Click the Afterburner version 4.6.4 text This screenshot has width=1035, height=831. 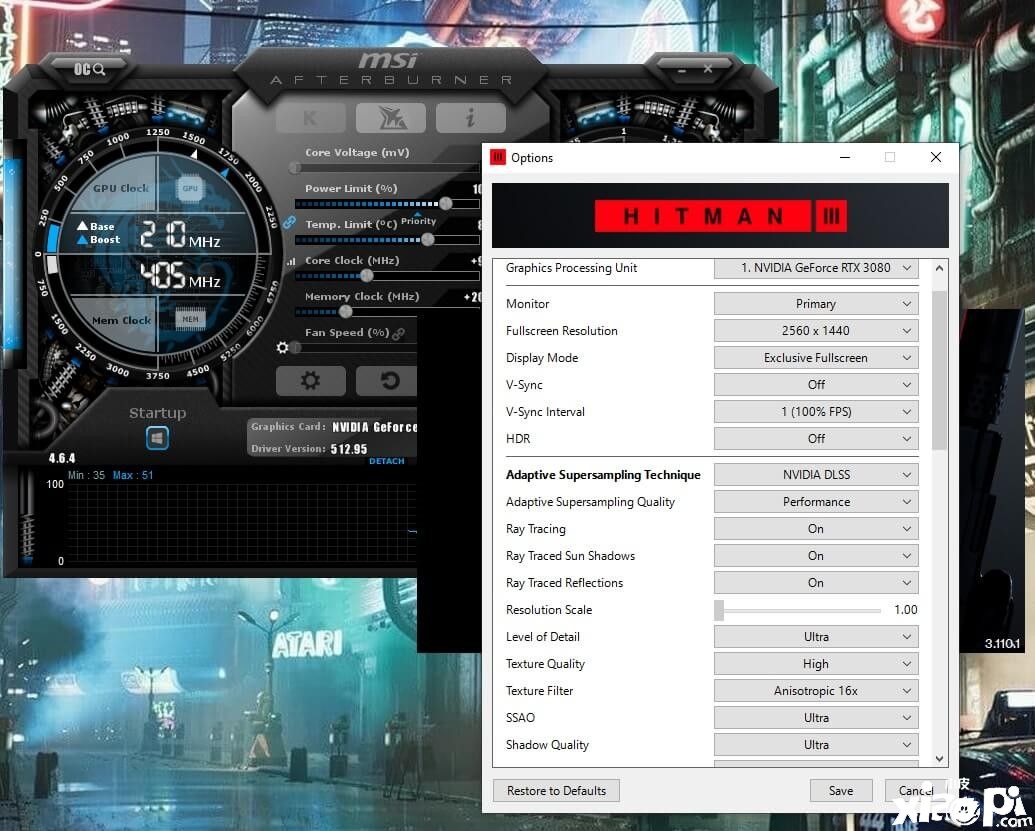point(62,458)
